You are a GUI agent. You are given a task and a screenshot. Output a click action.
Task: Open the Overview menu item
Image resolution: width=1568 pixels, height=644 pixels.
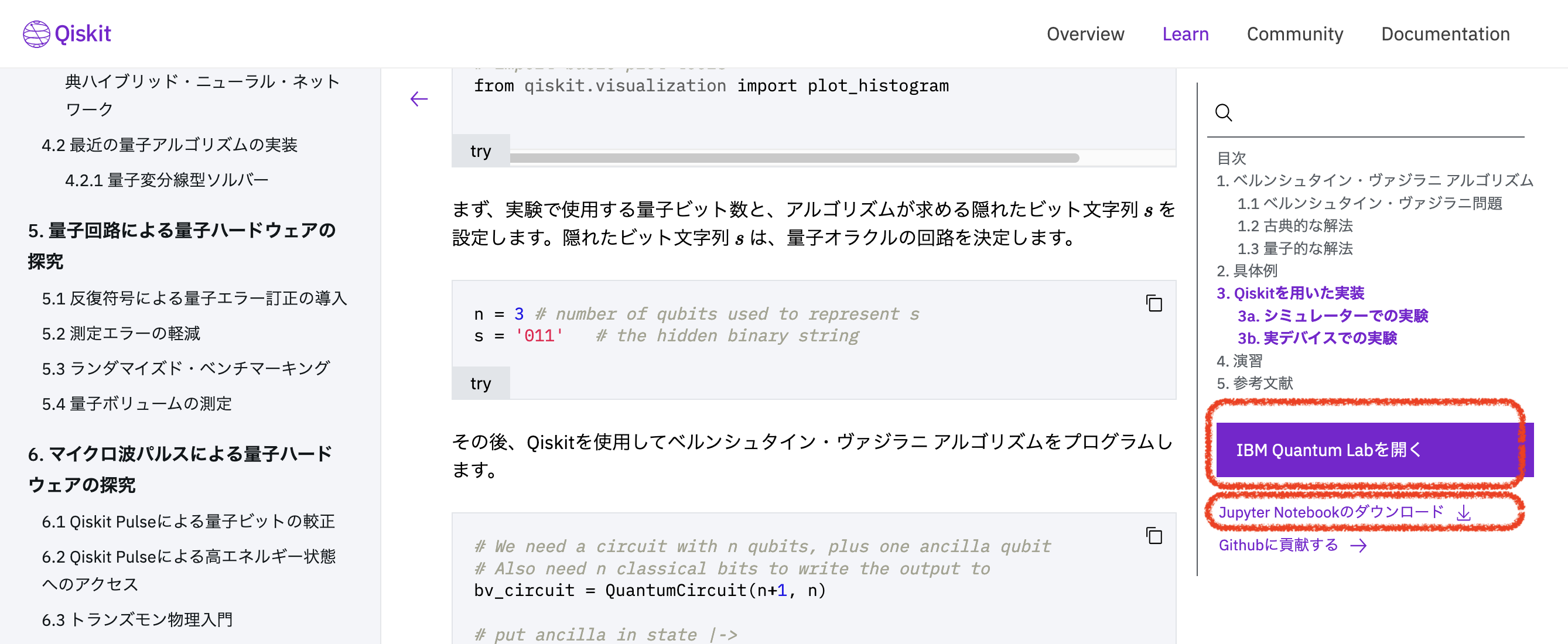pyautogui.click(x=1085, y=34)
